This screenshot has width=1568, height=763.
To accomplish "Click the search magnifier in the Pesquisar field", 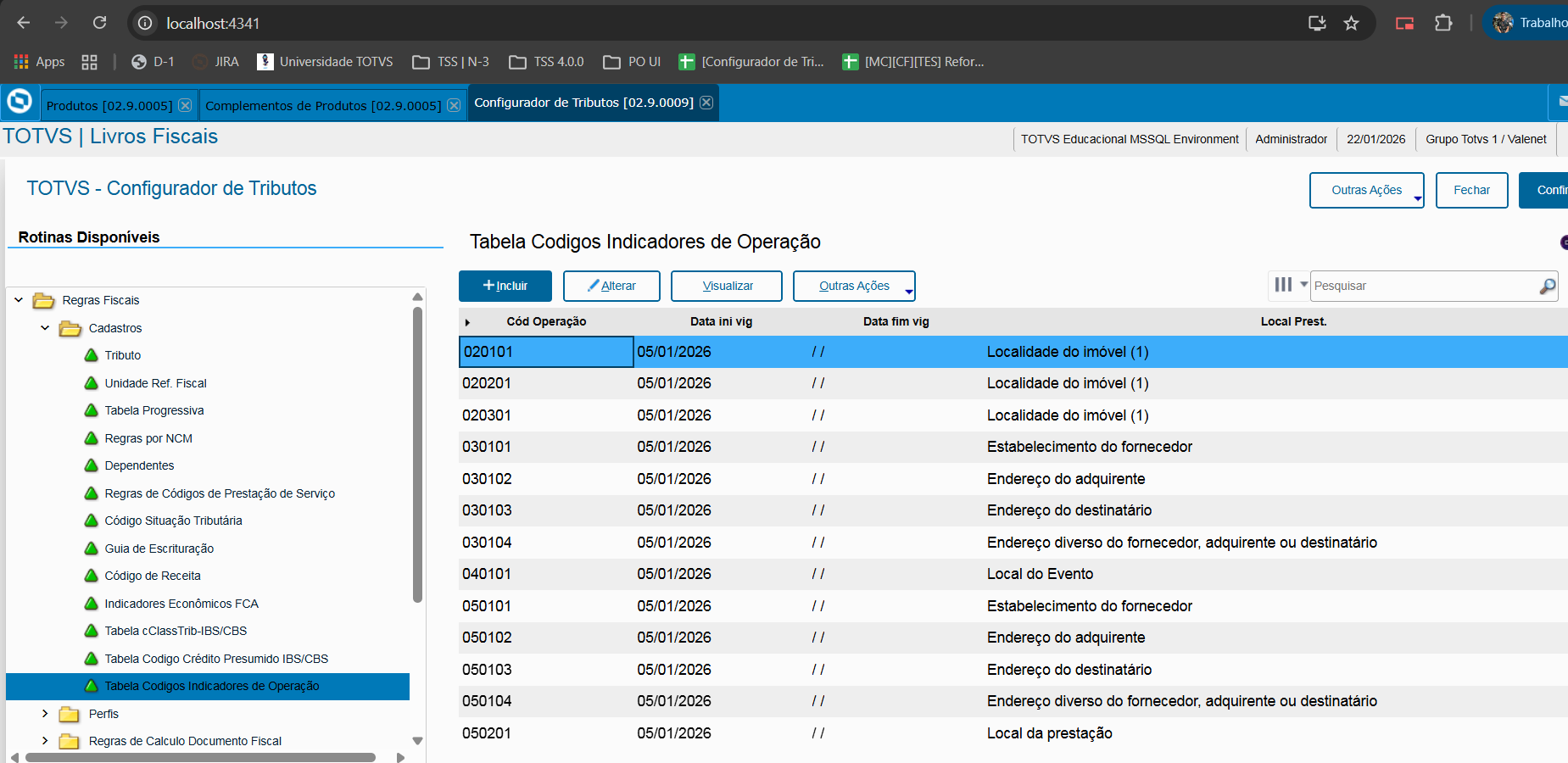I will pyautogui.click(x=1548, y=286).
